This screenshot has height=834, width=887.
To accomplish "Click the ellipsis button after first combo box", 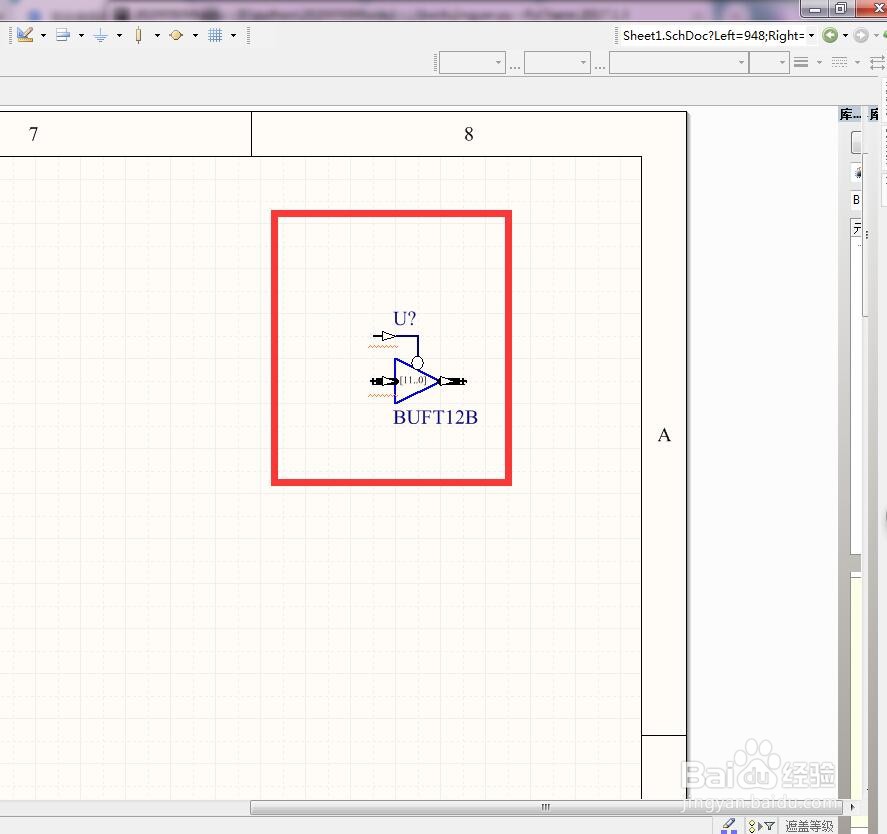I will click(x=515, y=67).
